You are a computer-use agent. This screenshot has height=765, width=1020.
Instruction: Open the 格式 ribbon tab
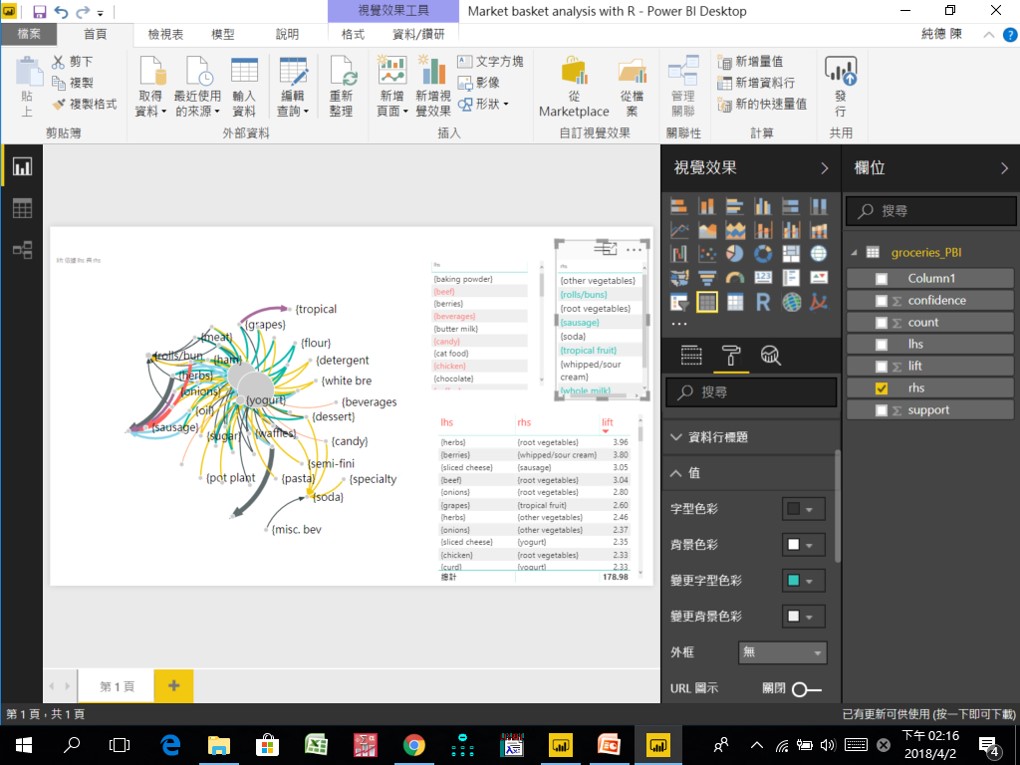[x=353, y=34]
